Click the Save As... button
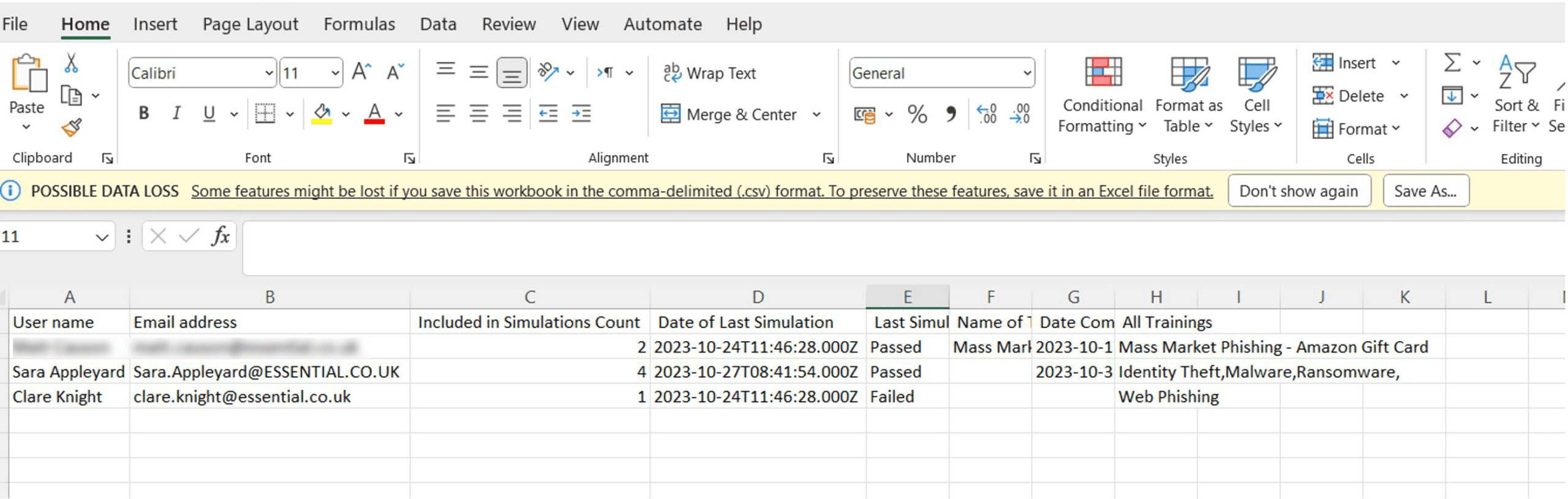The image size is (1568, 499). point(1425,191)
